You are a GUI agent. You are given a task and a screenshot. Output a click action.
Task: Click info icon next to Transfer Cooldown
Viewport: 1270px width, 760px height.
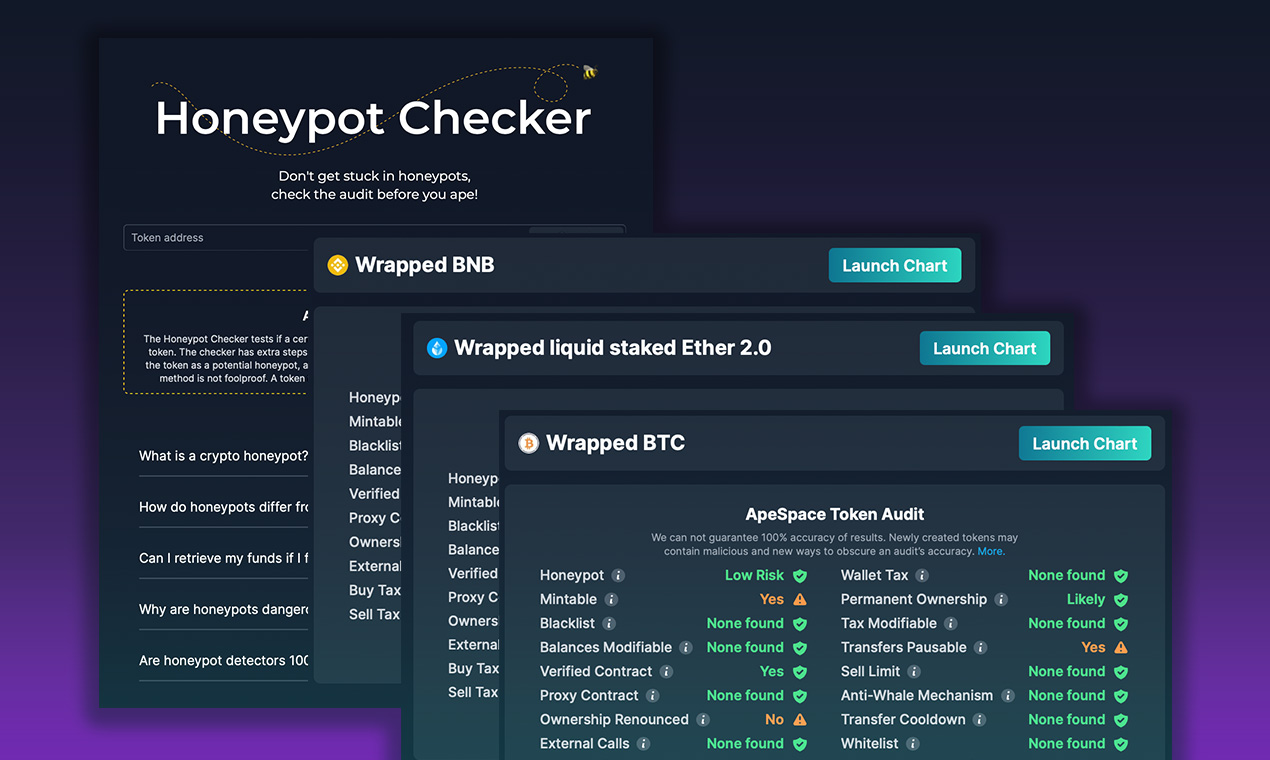[x=980, y=719]
